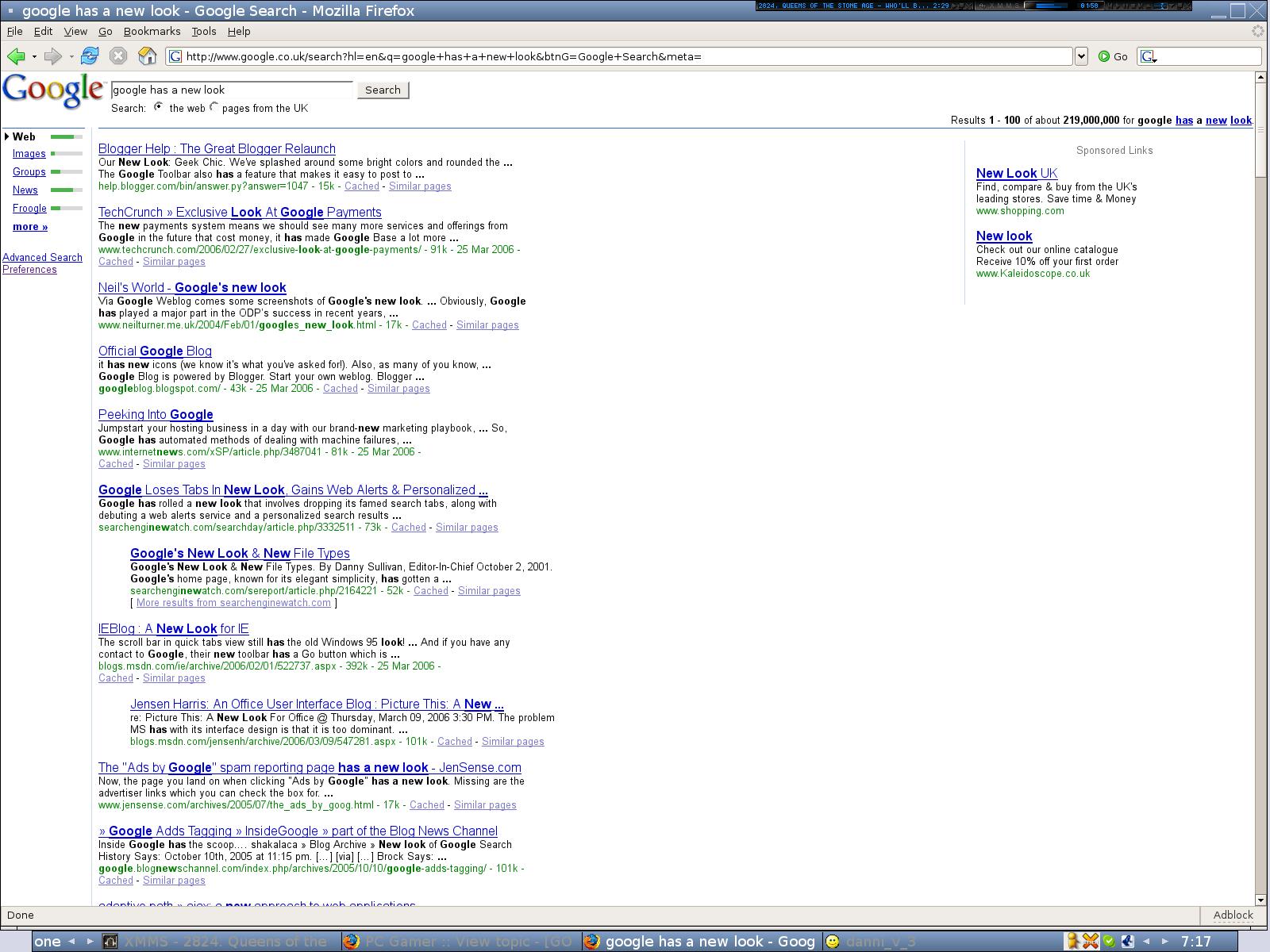The width and height of the screenshot is (1270, 952).
Task: Click the yellow buddy icon in system tray
Action: pyautogui.click(x=1072, y=942)
